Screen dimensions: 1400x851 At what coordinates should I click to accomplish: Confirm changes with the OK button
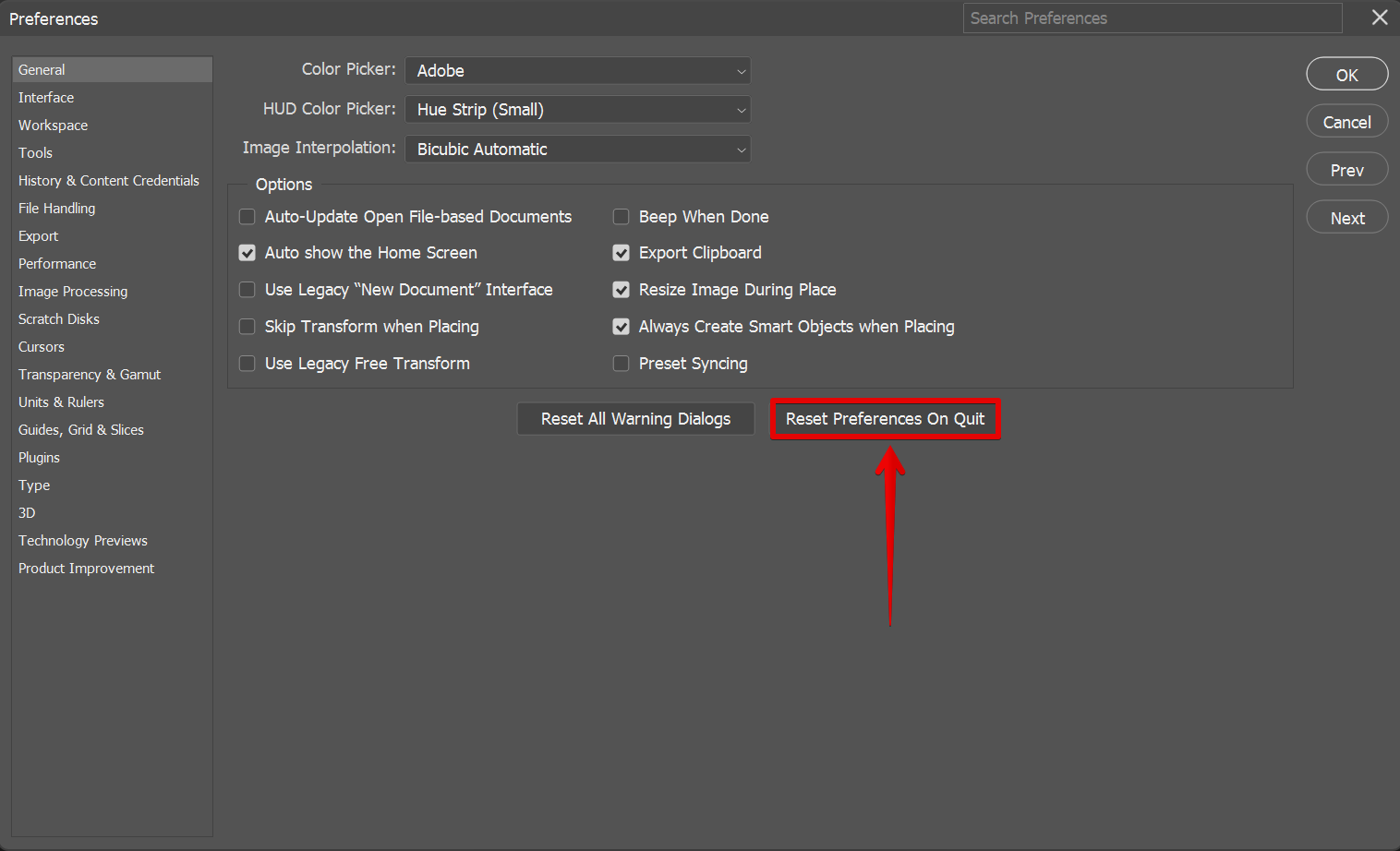[1346, 75]
